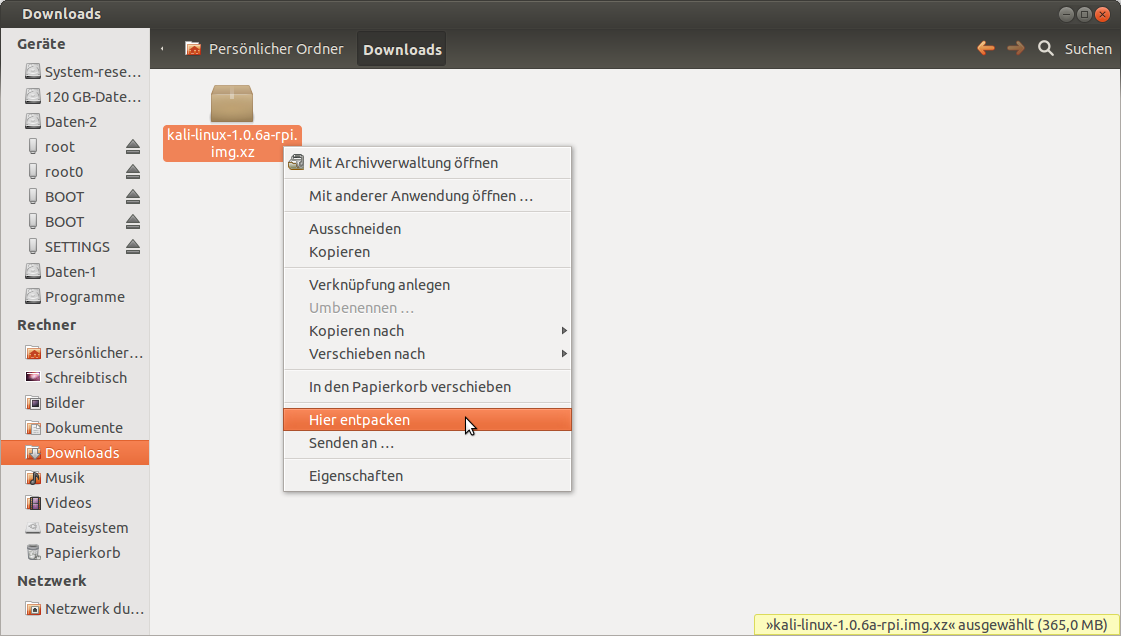Eject the SETTINGS volume
Viewport: 1121px width, 636px height.
click(x=133, y=247)
